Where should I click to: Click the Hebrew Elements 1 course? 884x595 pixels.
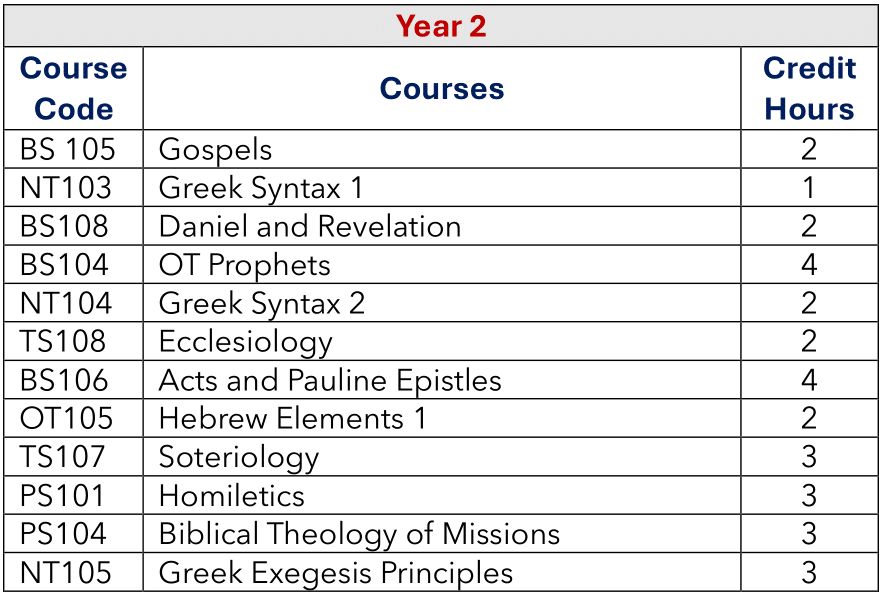[x=292, y=418]
